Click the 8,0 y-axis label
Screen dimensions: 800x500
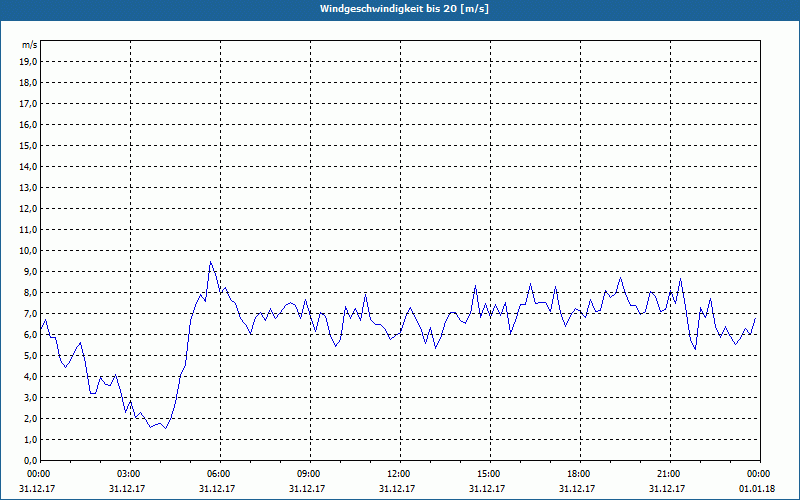tap(30, 293)
